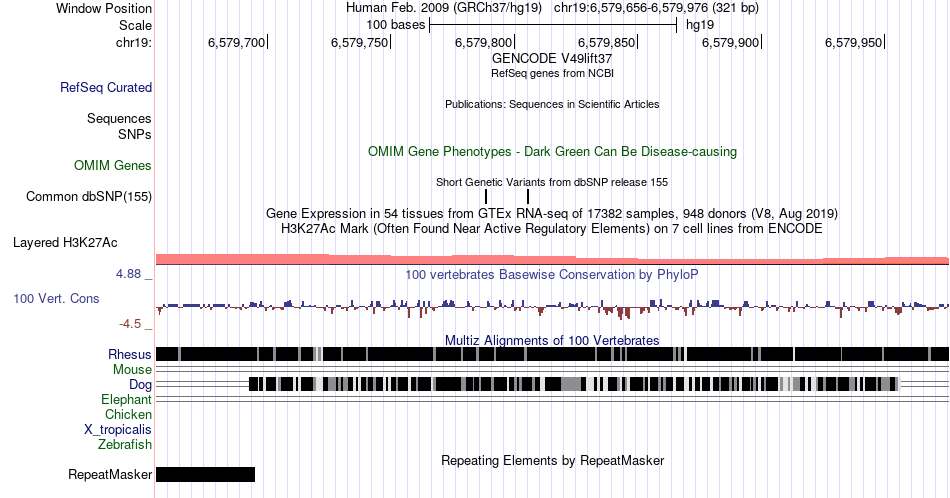Click 'Multiz Alignments of 100 Vertebrates' title

pos(552,340)
